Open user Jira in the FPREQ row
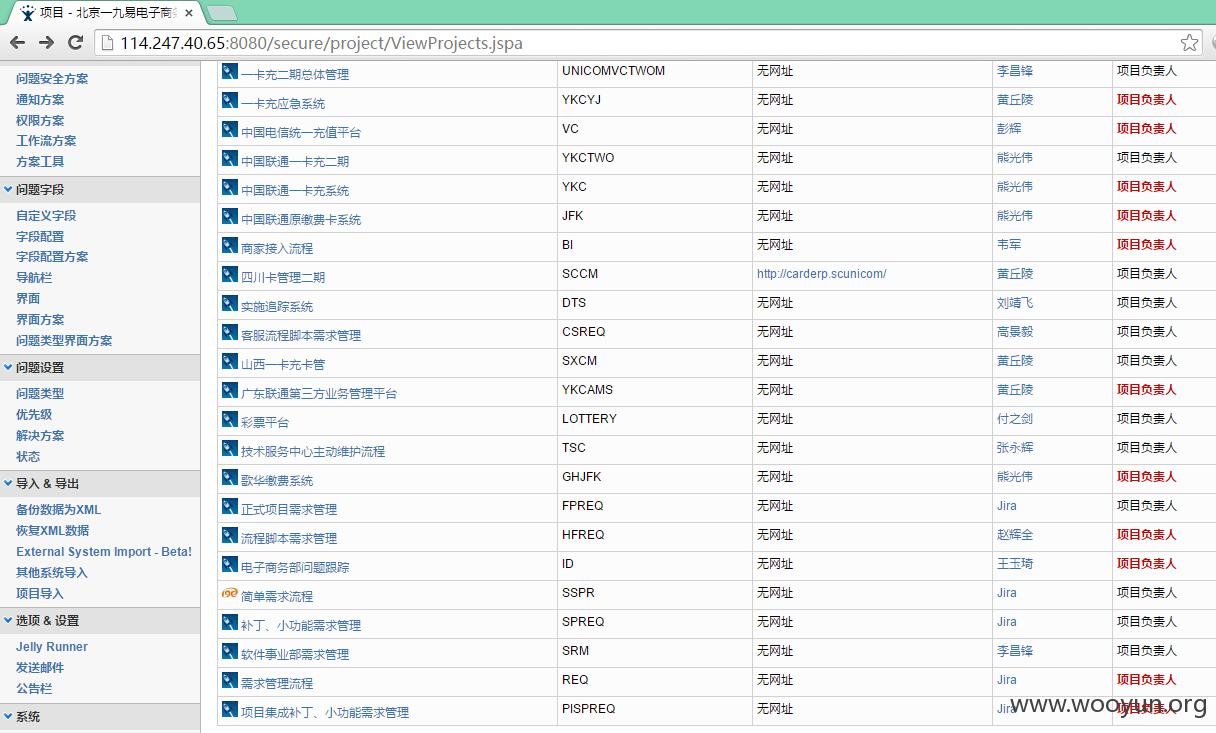This screenshot has width=1216, height=733. pyautogui.click(x=1007, y=506)
